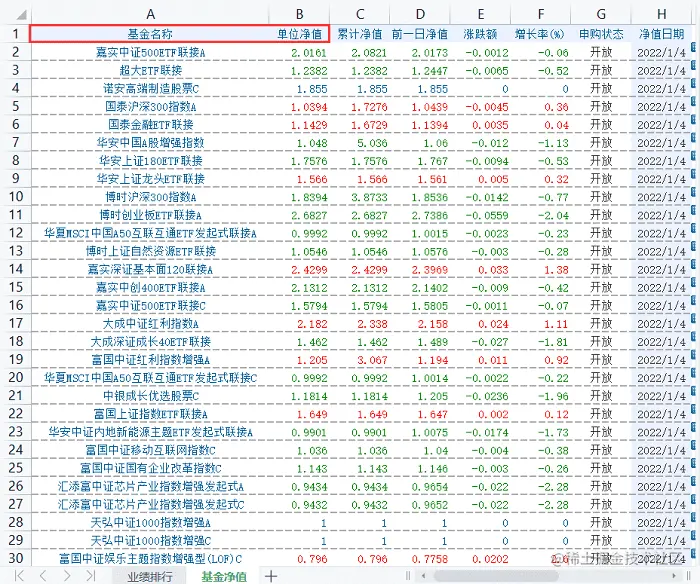Select column E header
Viewport: 700px width, 584px height.
(480, 14)
